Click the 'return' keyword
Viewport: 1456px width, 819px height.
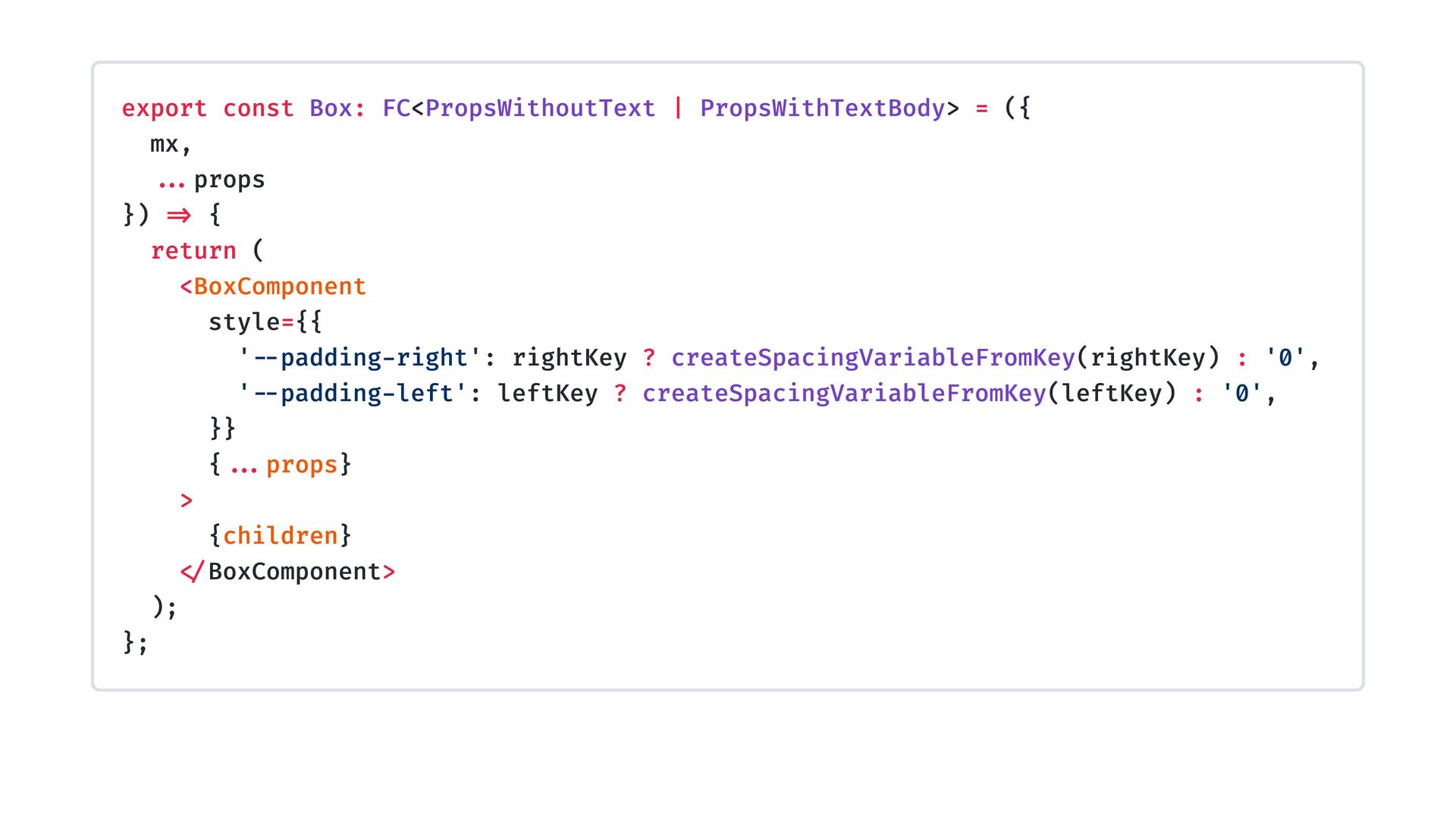[193, 251]
